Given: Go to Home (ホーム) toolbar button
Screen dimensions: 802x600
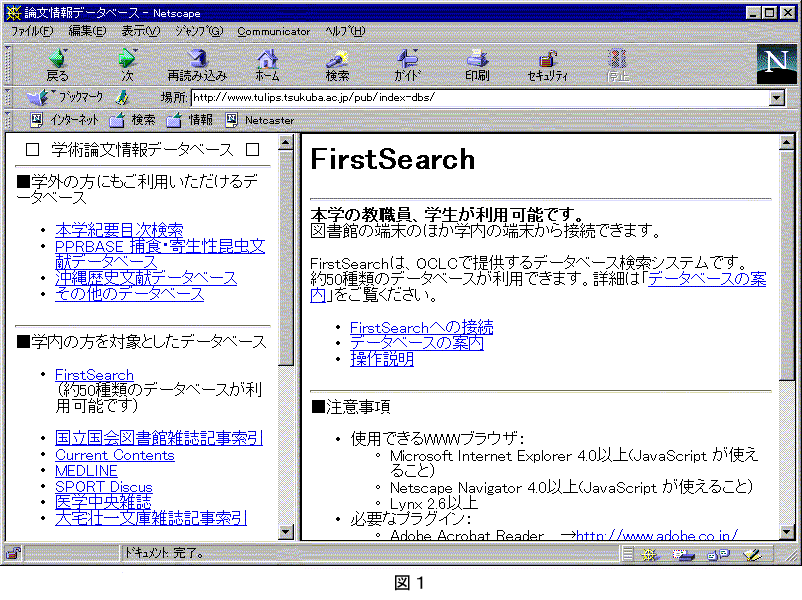Looking at the screenshot, I should tap(267, 65).
